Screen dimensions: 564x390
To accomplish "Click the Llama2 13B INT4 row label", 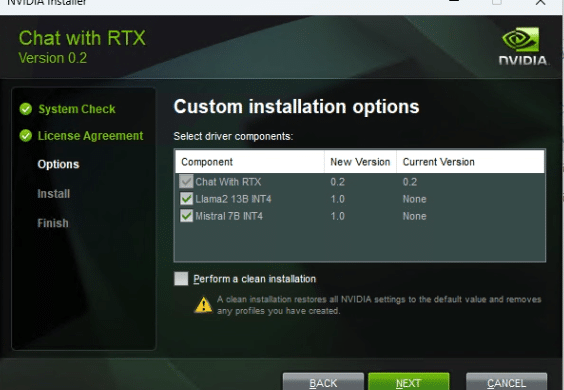I will 233,199.
